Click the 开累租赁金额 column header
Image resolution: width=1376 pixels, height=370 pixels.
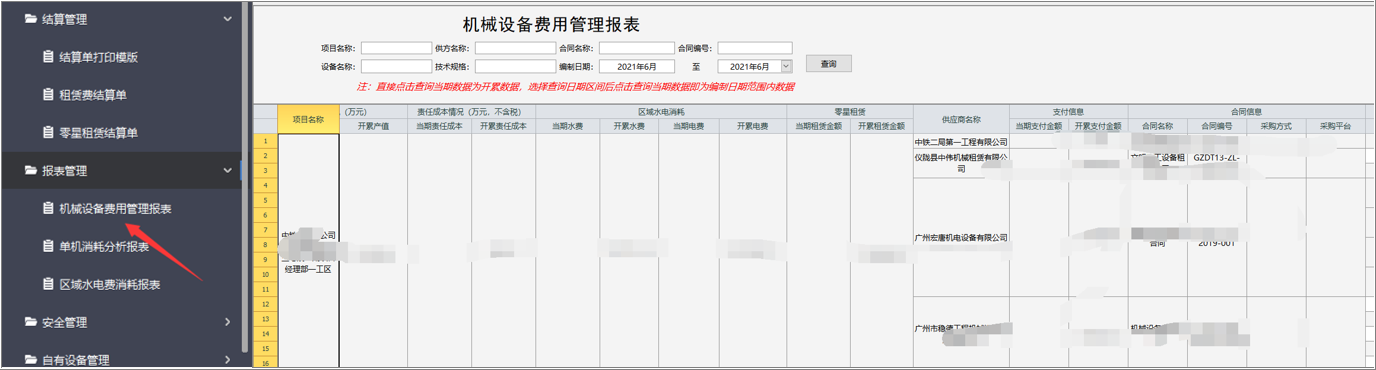[x=882, y=126]
